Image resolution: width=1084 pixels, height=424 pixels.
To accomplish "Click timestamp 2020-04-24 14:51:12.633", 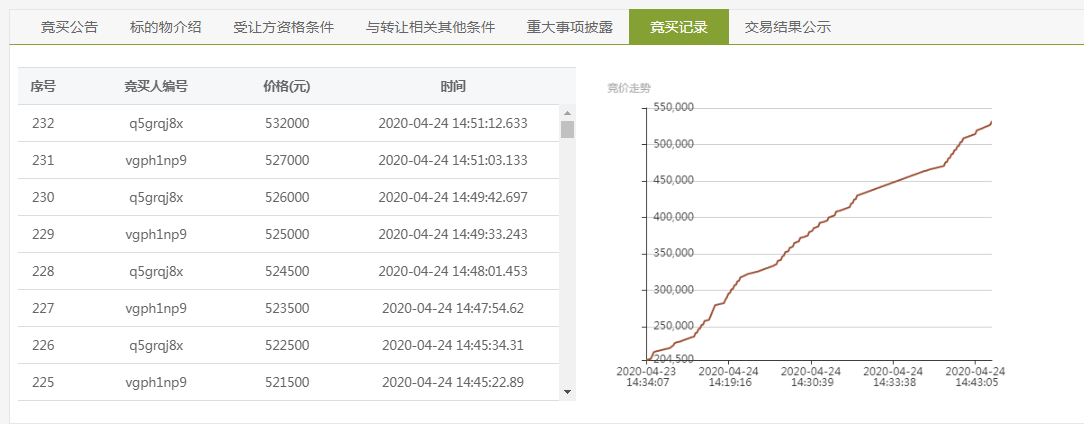I will click(453, 124).
